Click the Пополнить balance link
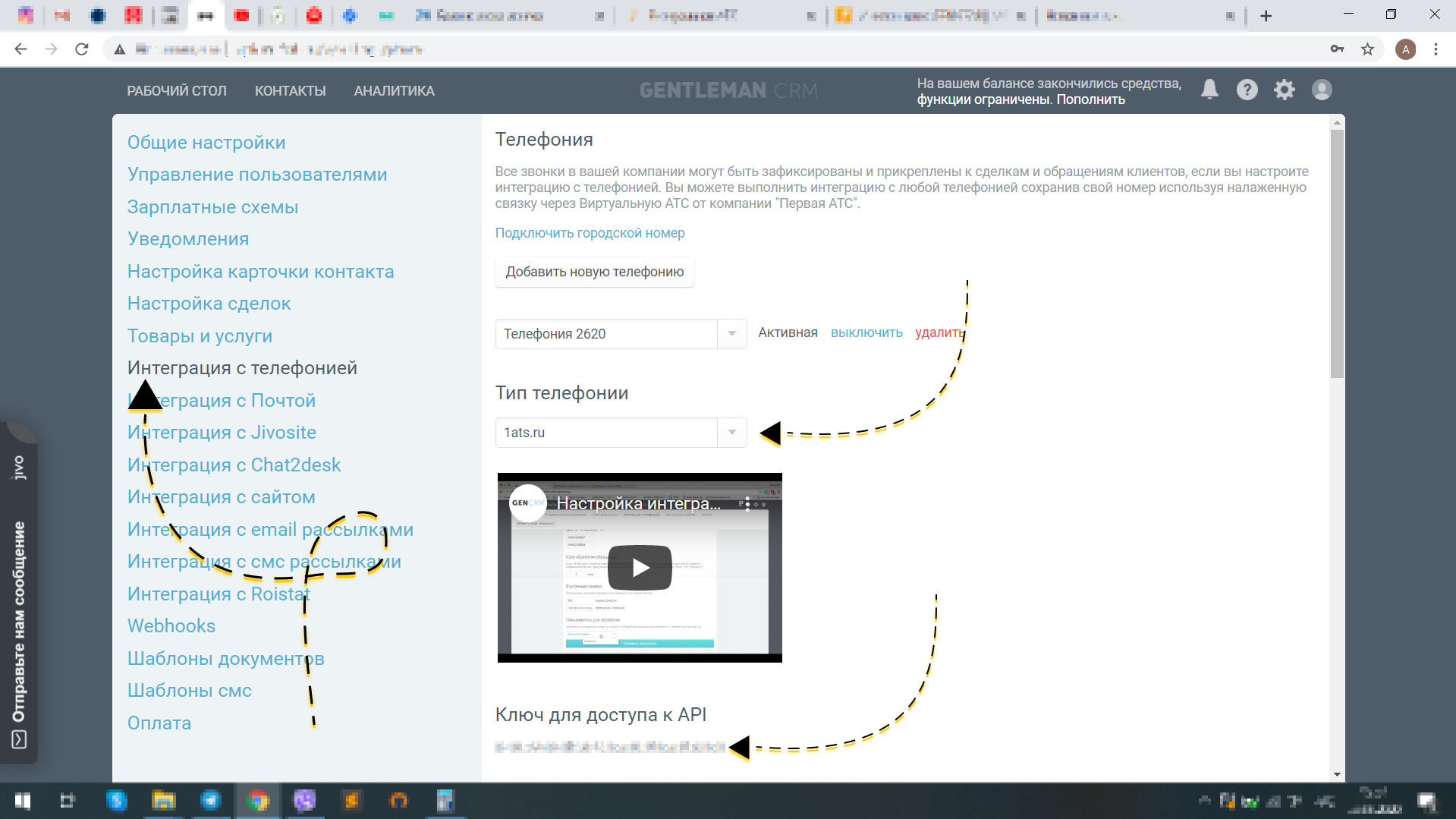 [x=1090, y=99]
